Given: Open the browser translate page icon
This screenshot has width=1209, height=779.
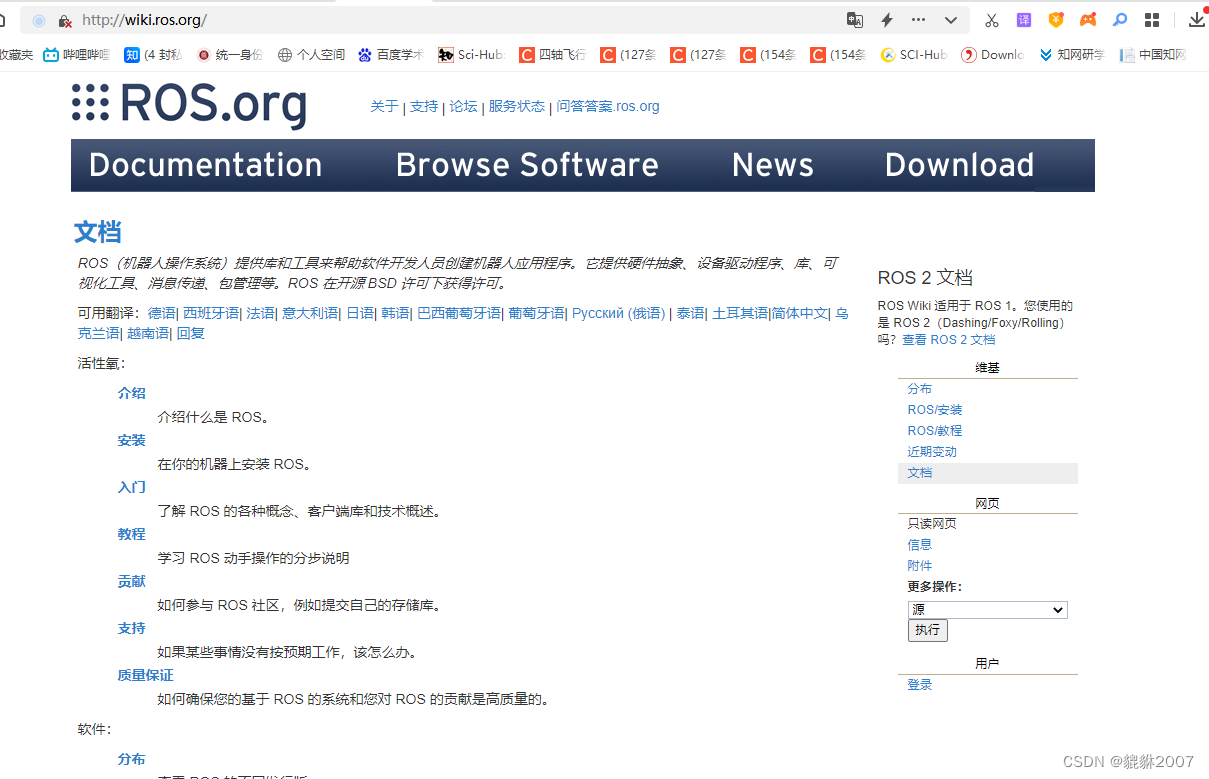Looking at the screenshot, I should click(x=855, y=19).
